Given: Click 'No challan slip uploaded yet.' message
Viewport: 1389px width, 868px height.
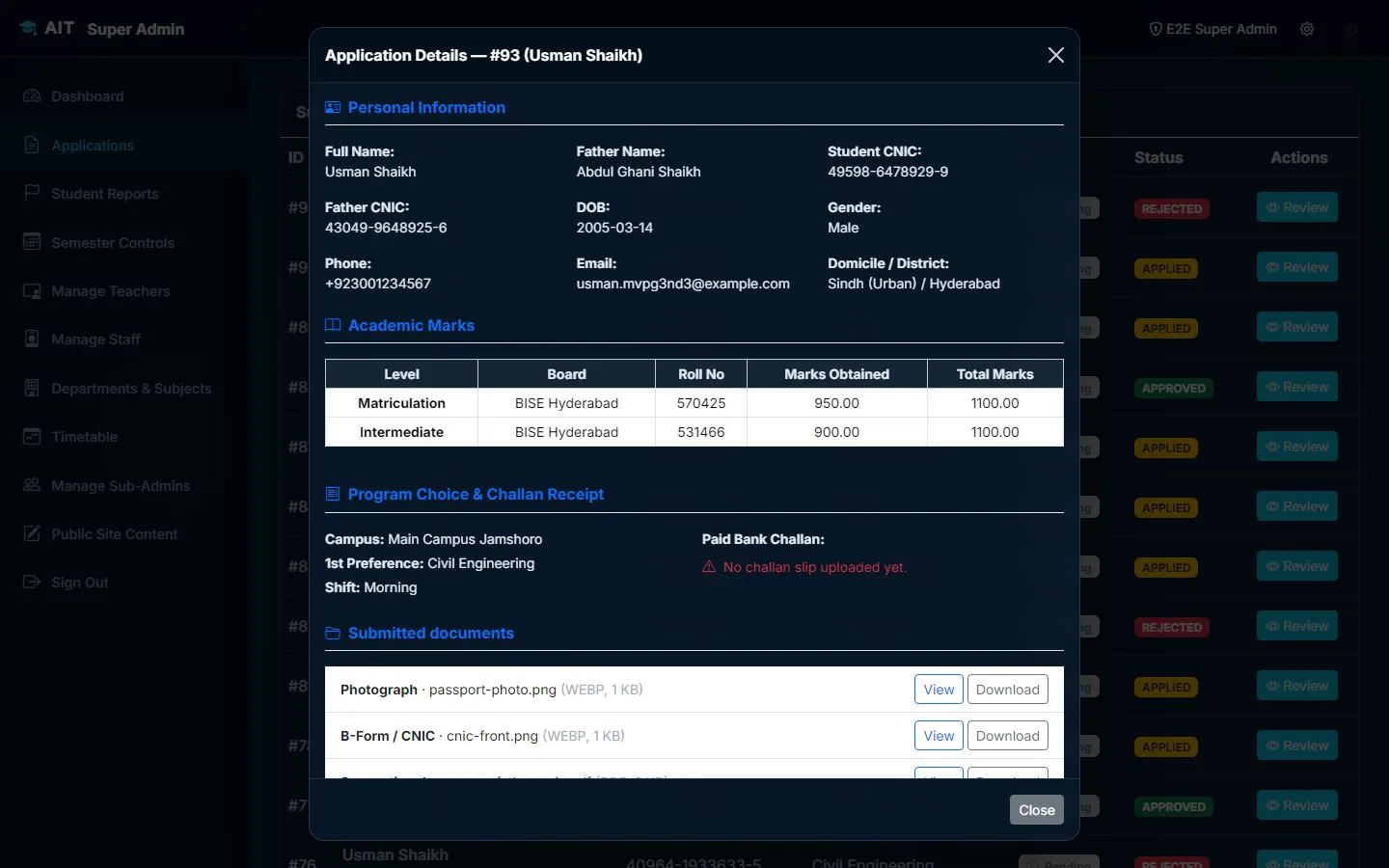Looking at the screenshot, I should [815, 567].
